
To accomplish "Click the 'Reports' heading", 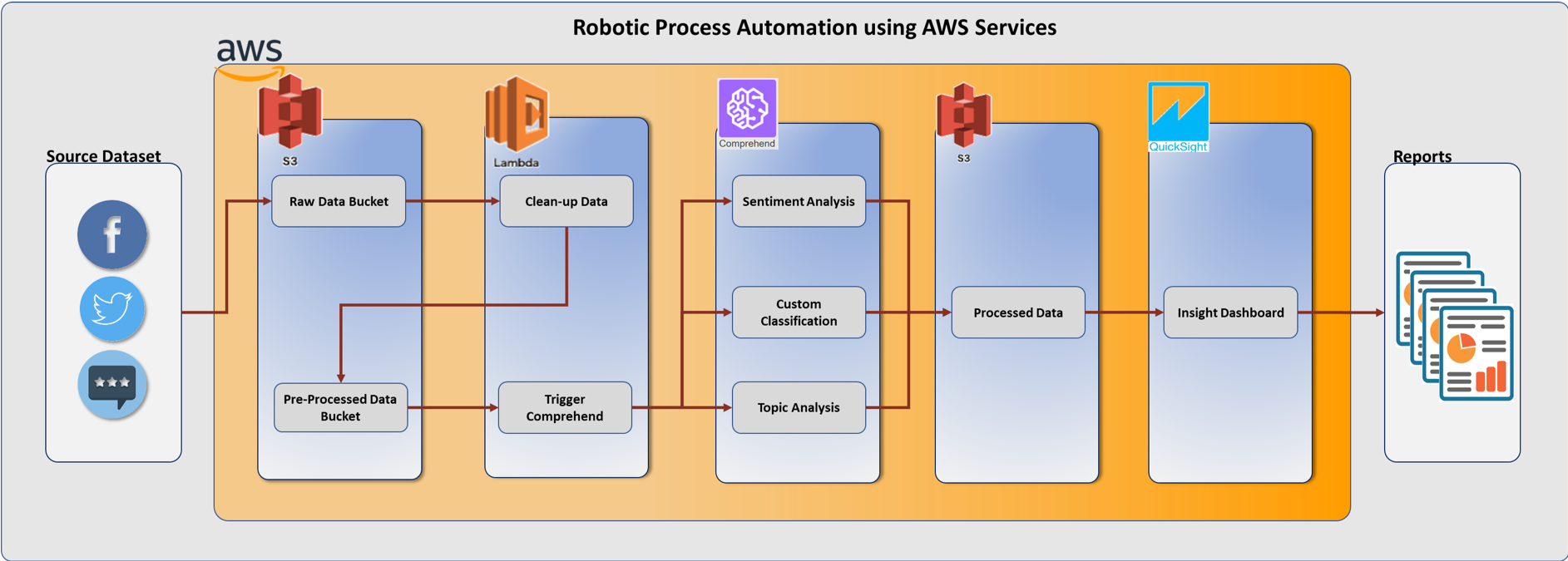I will click(1422, 156).
